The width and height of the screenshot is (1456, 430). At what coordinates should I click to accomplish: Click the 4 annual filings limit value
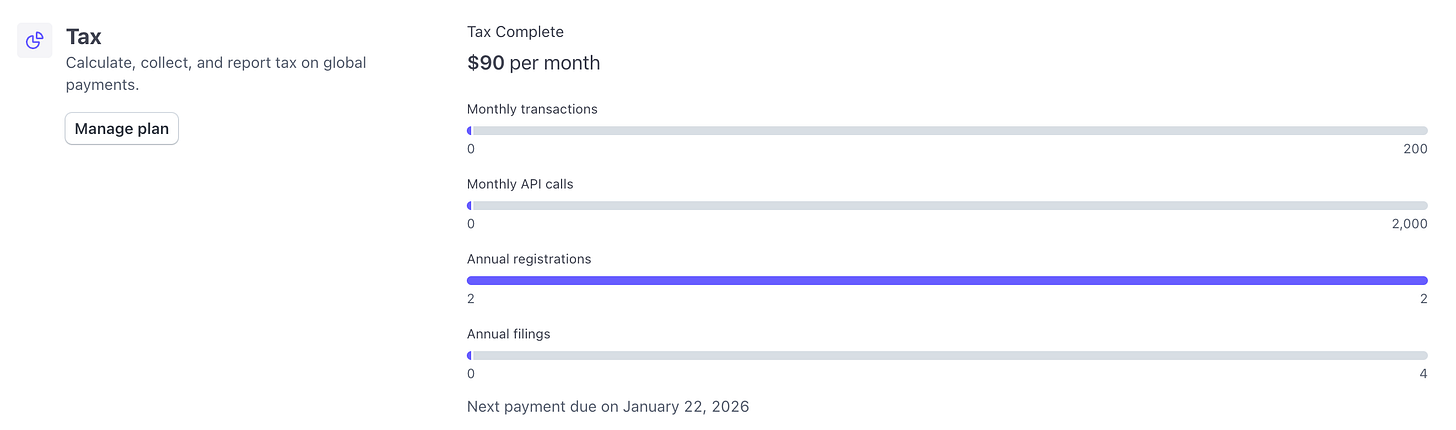[x=1423, y=374]
